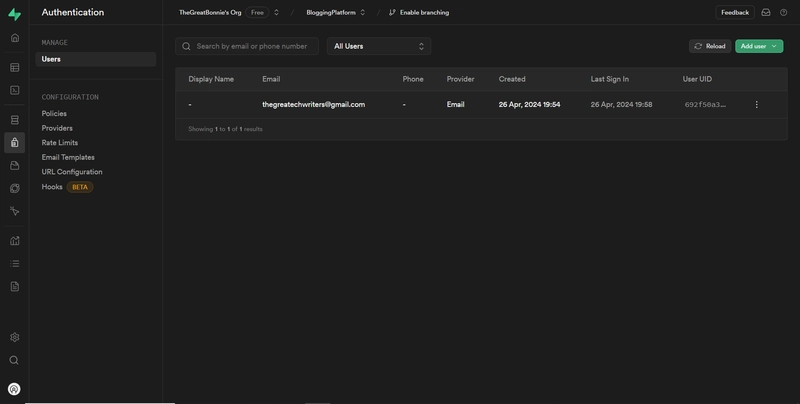The height and width of the screenshot is (404, 800).
Task: Open the Home icon in sidebar
Action: (x=15, y=38)
